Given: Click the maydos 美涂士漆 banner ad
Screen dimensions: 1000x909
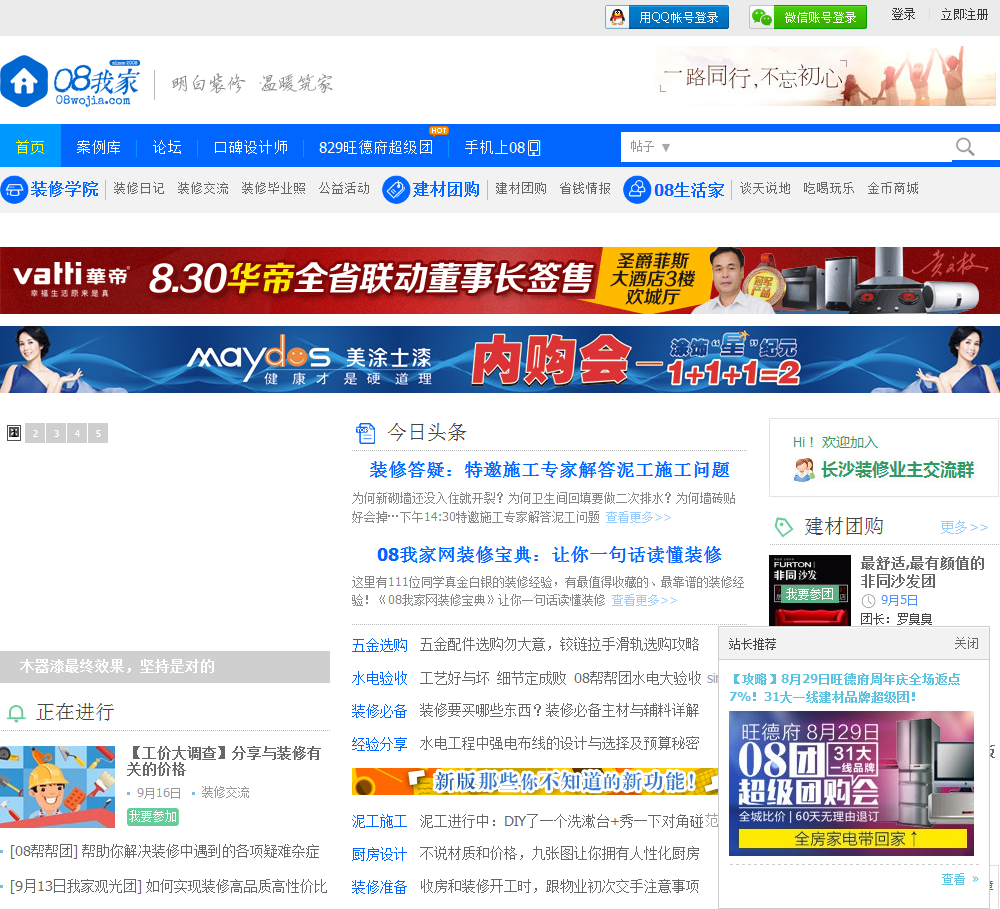Looking at the screenshot, I should (x=500, y=359).
